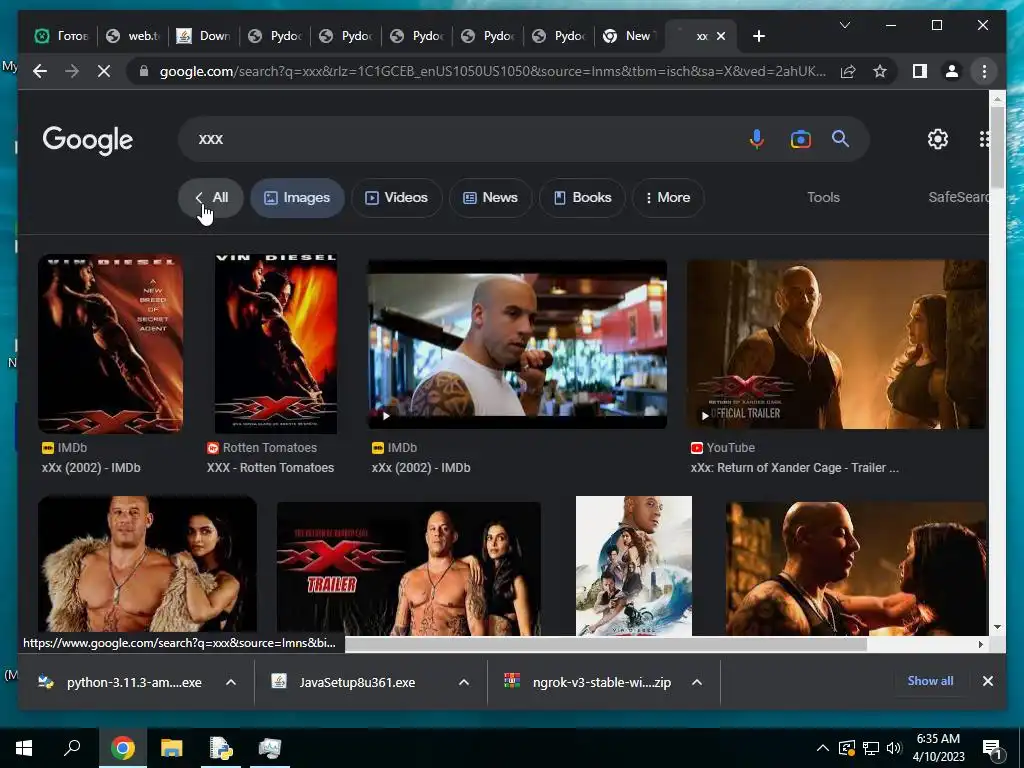Open a new tab with plus button

758,36
